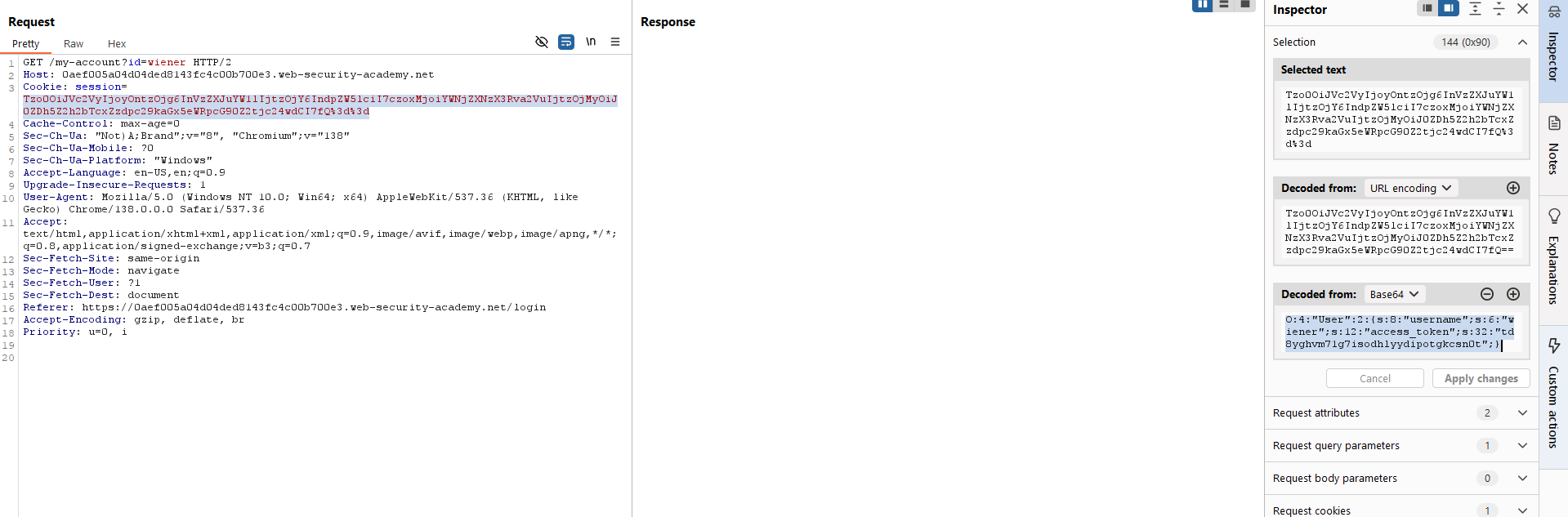This screenshot has height=517, width=1568.
Task: Switch to the Hex request tab
Action: point(117,44)
